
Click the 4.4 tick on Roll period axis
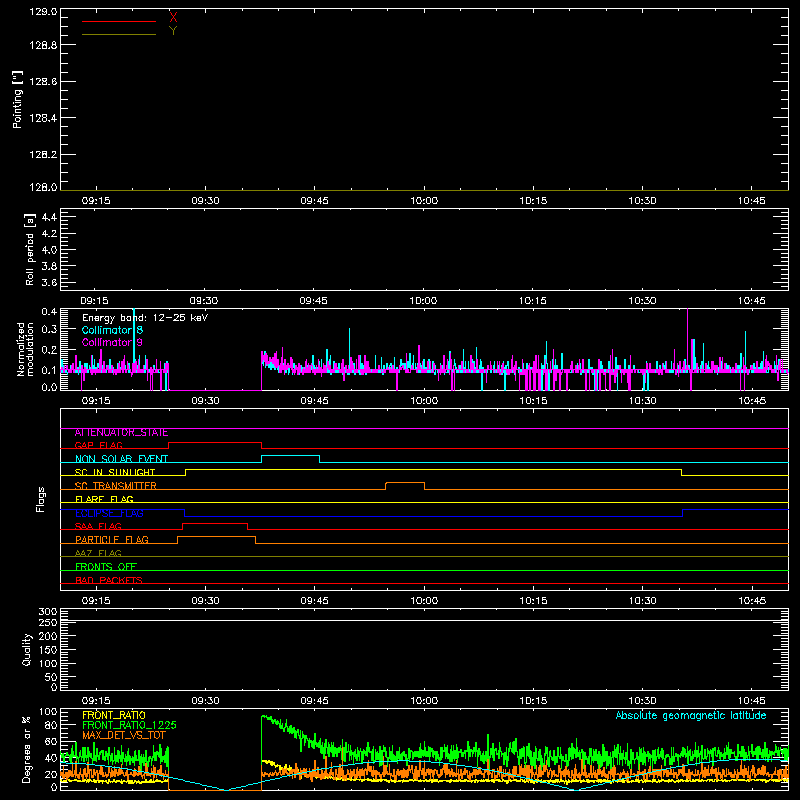pos(49,217)
